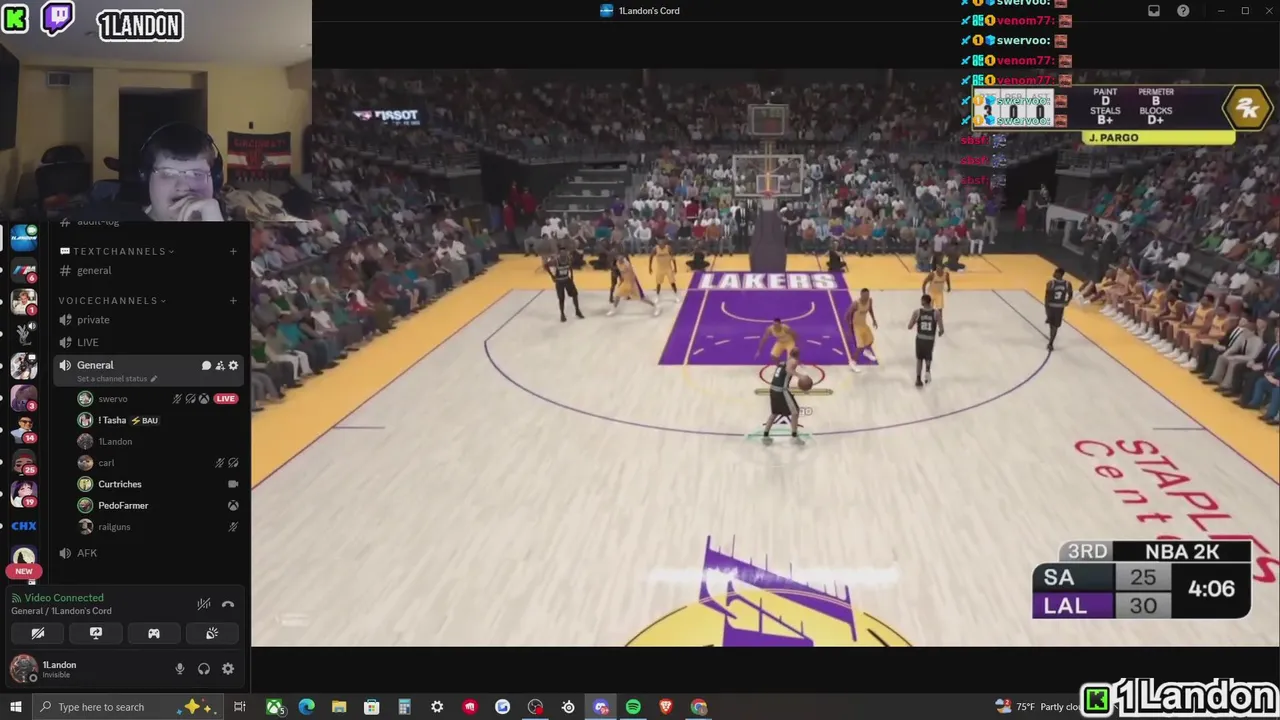
Task: Edit General voice channel settings gear
Action: (x=233, y=366)
